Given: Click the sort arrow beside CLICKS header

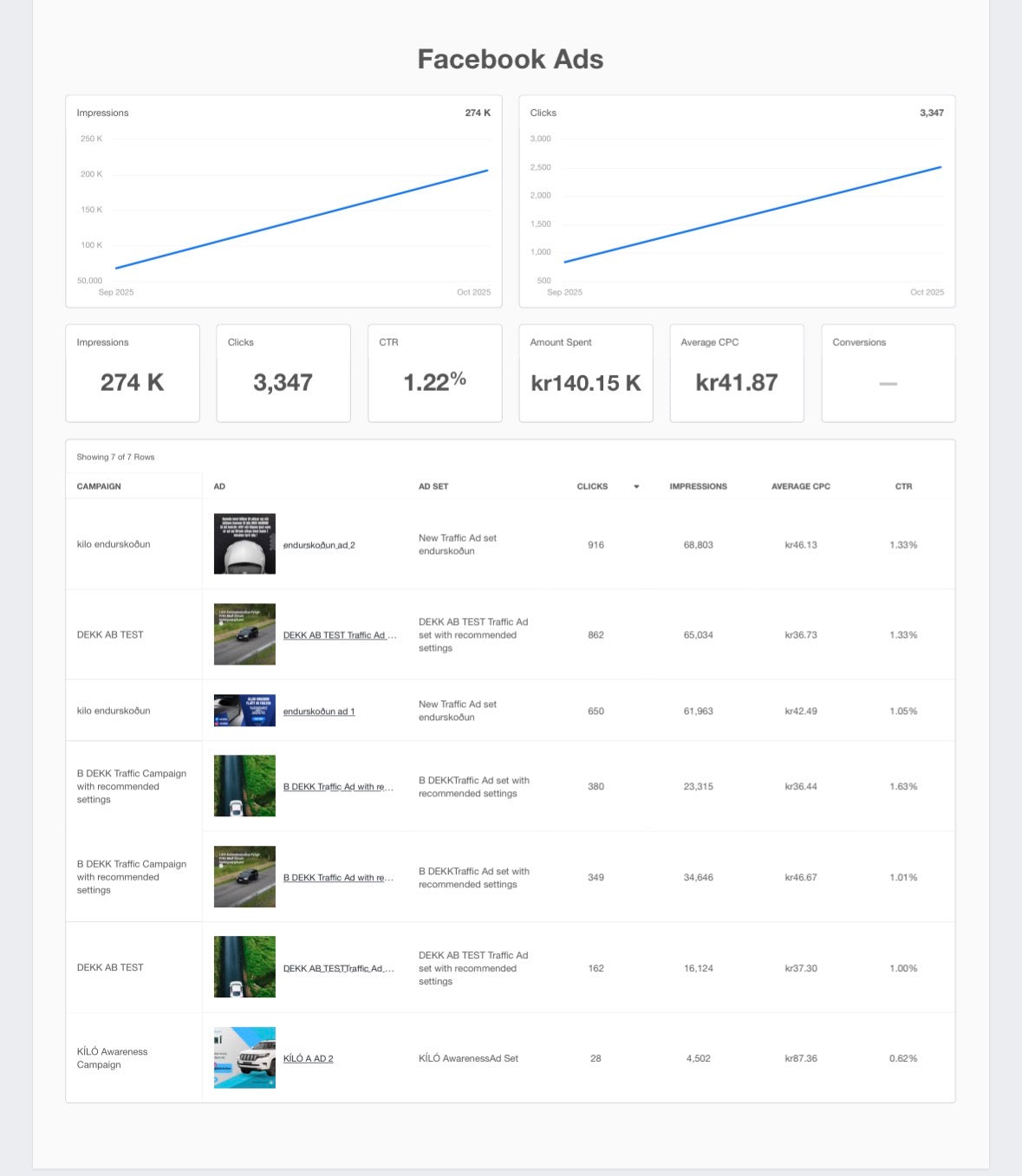Looking at the screenshot, I should (x=636, y=487).
